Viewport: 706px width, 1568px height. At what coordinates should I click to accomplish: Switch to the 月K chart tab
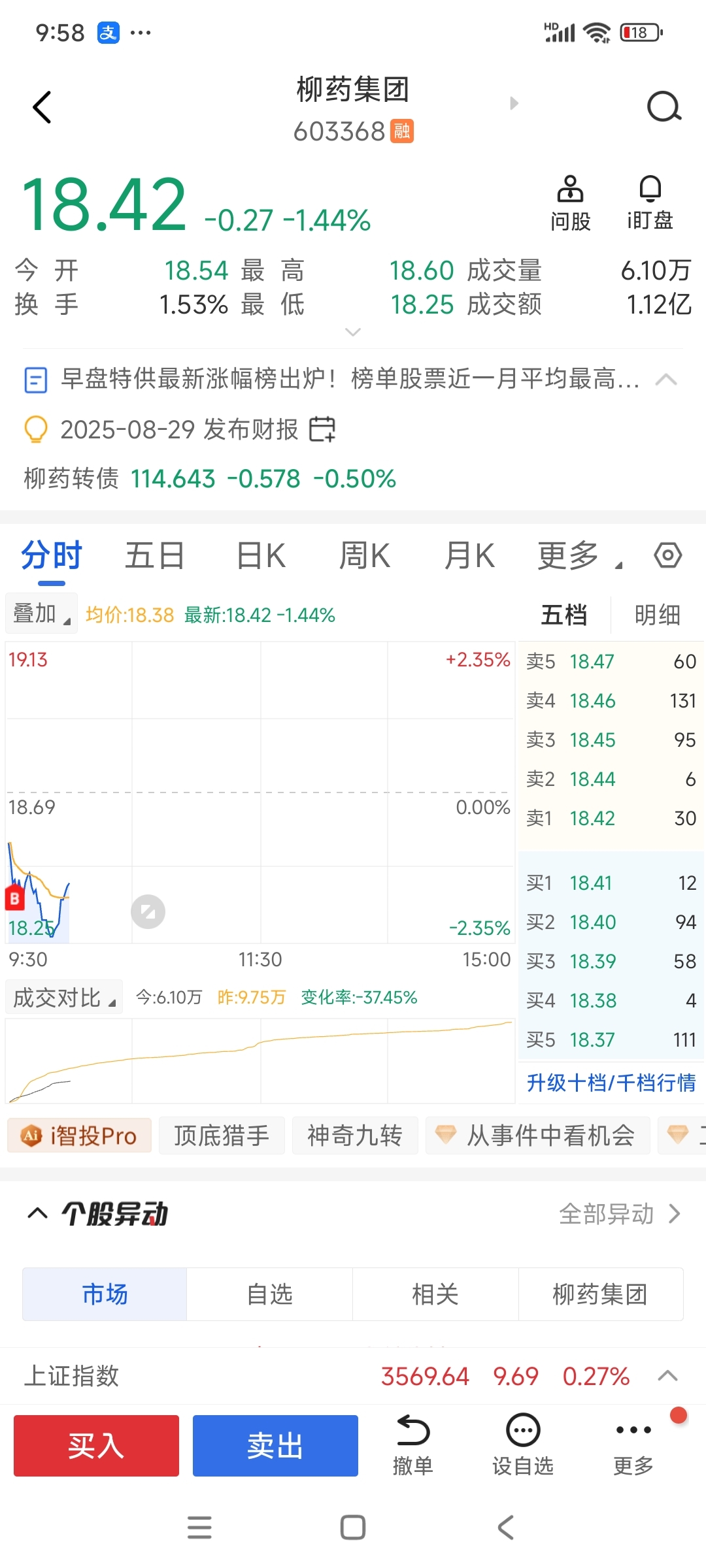click(x=469, y=556)
